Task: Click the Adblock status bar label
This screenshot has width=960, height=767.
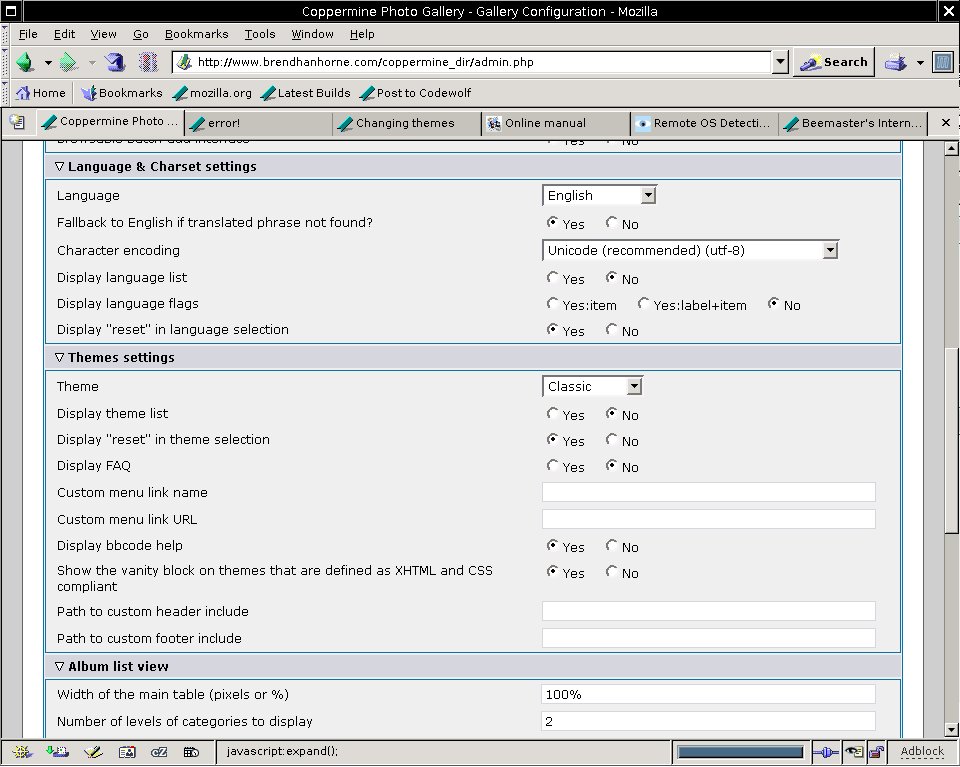Action: point(922,752)
